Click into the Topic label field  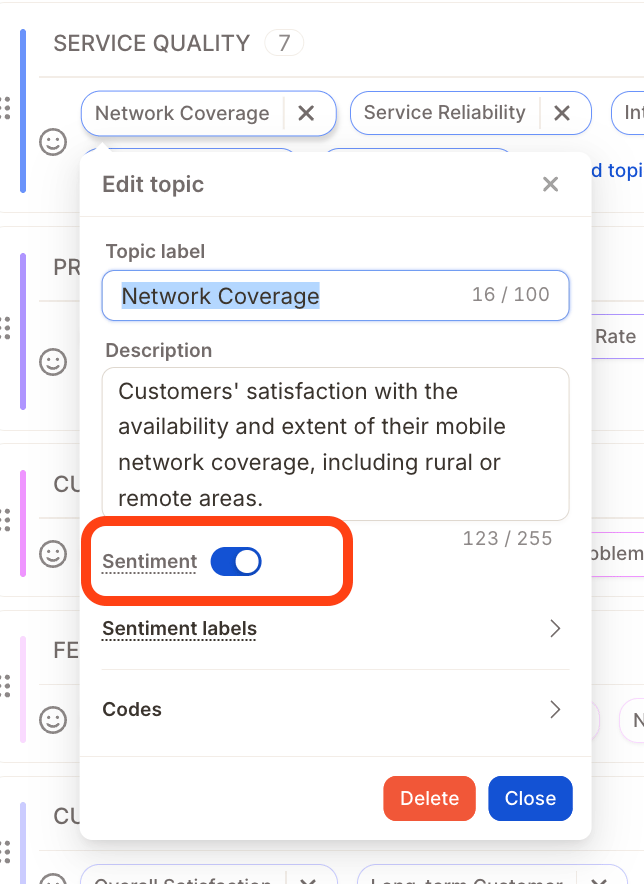(x=336, y=295)
